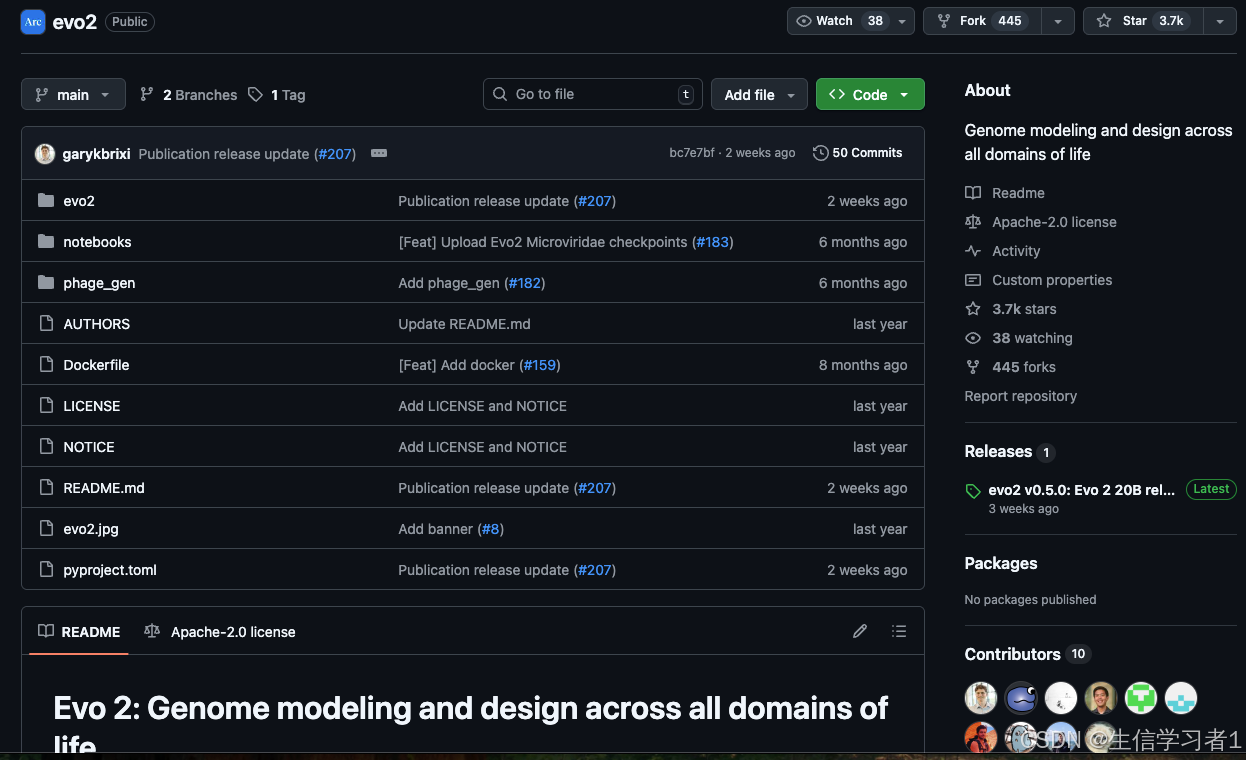Open the main branch selector dropdown
Screen dimensions: 1246x760
click(x=73, y=94)
